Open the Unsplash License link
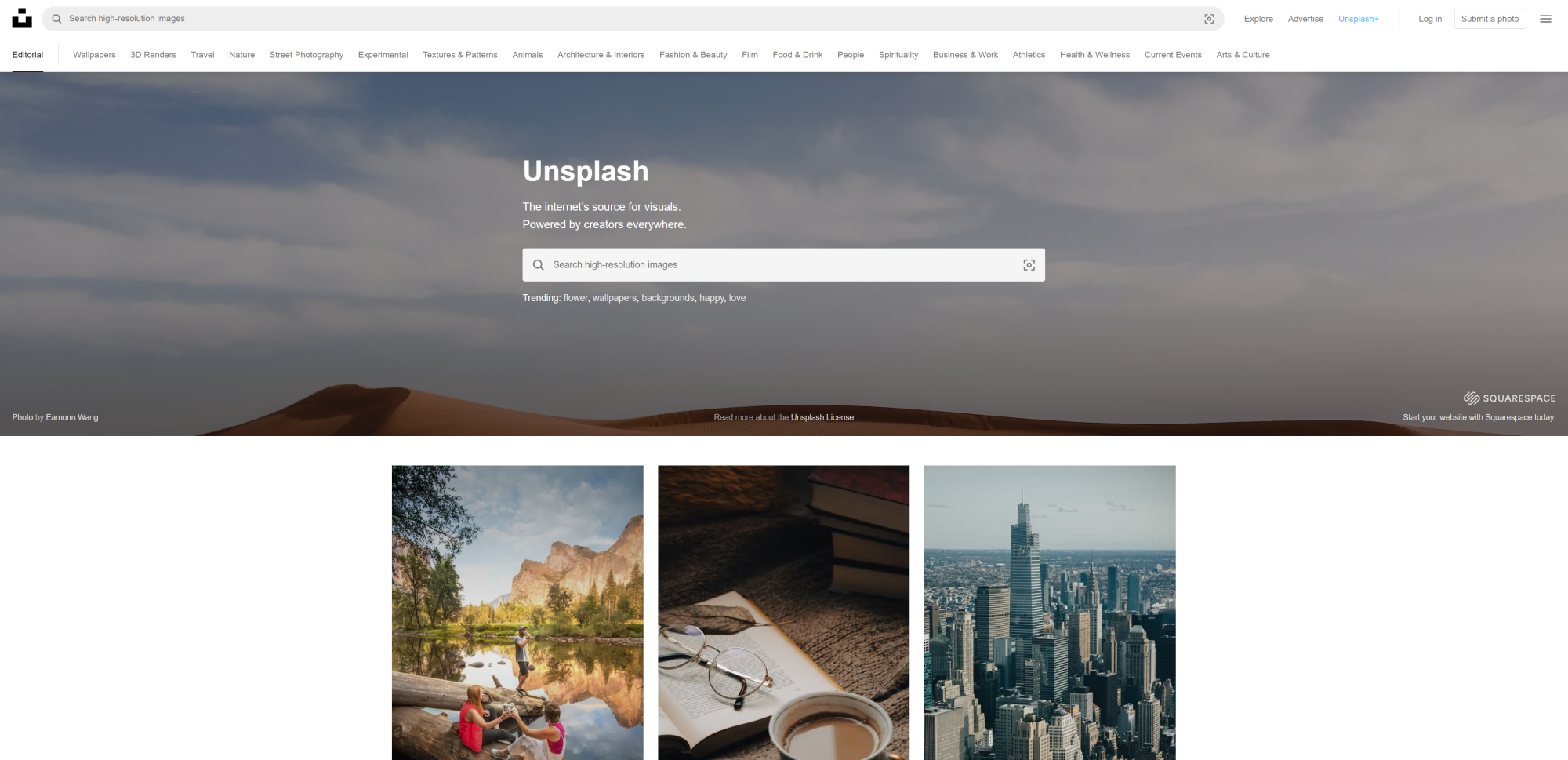This screenshot has height=760, width=1568. tap(822, 417)
